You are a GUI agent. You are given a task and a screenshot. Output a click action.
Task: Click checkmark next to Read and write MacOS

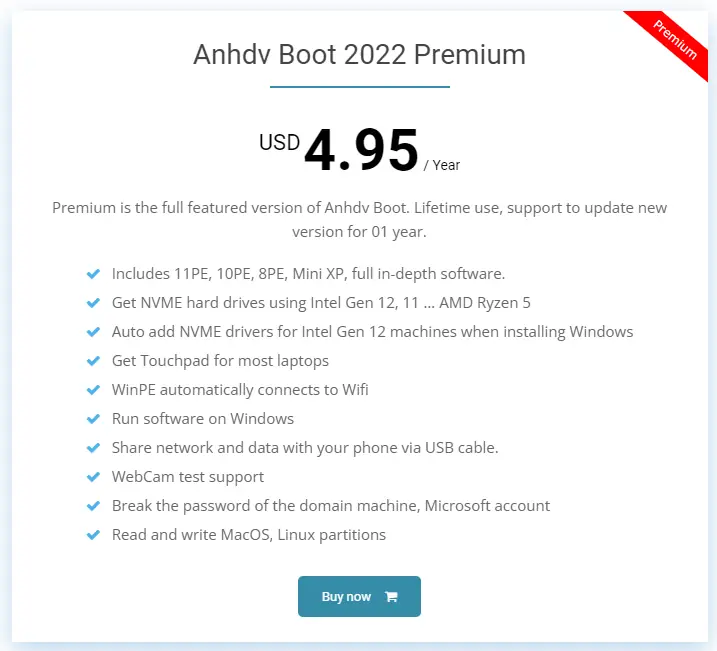93,535
